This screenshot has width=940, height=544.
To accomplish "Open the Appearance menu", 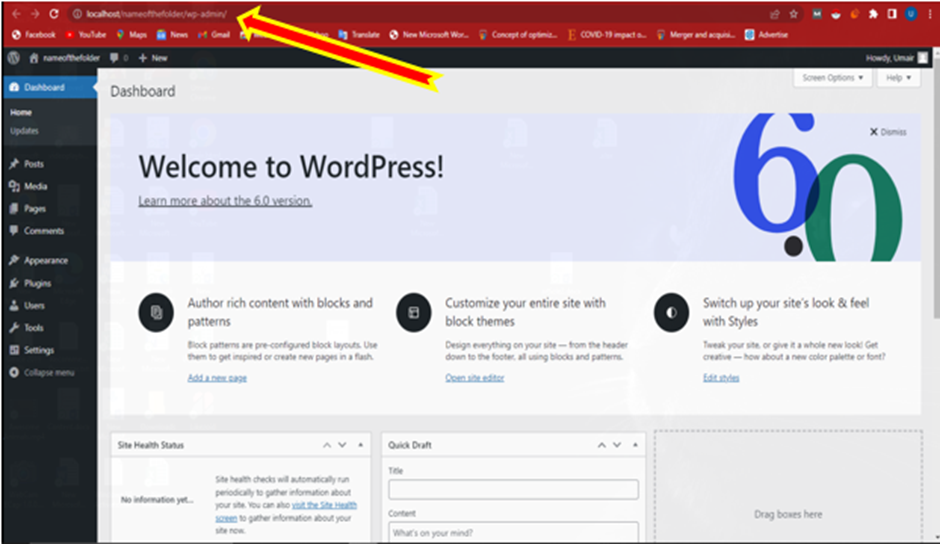I will pos(46,260).
